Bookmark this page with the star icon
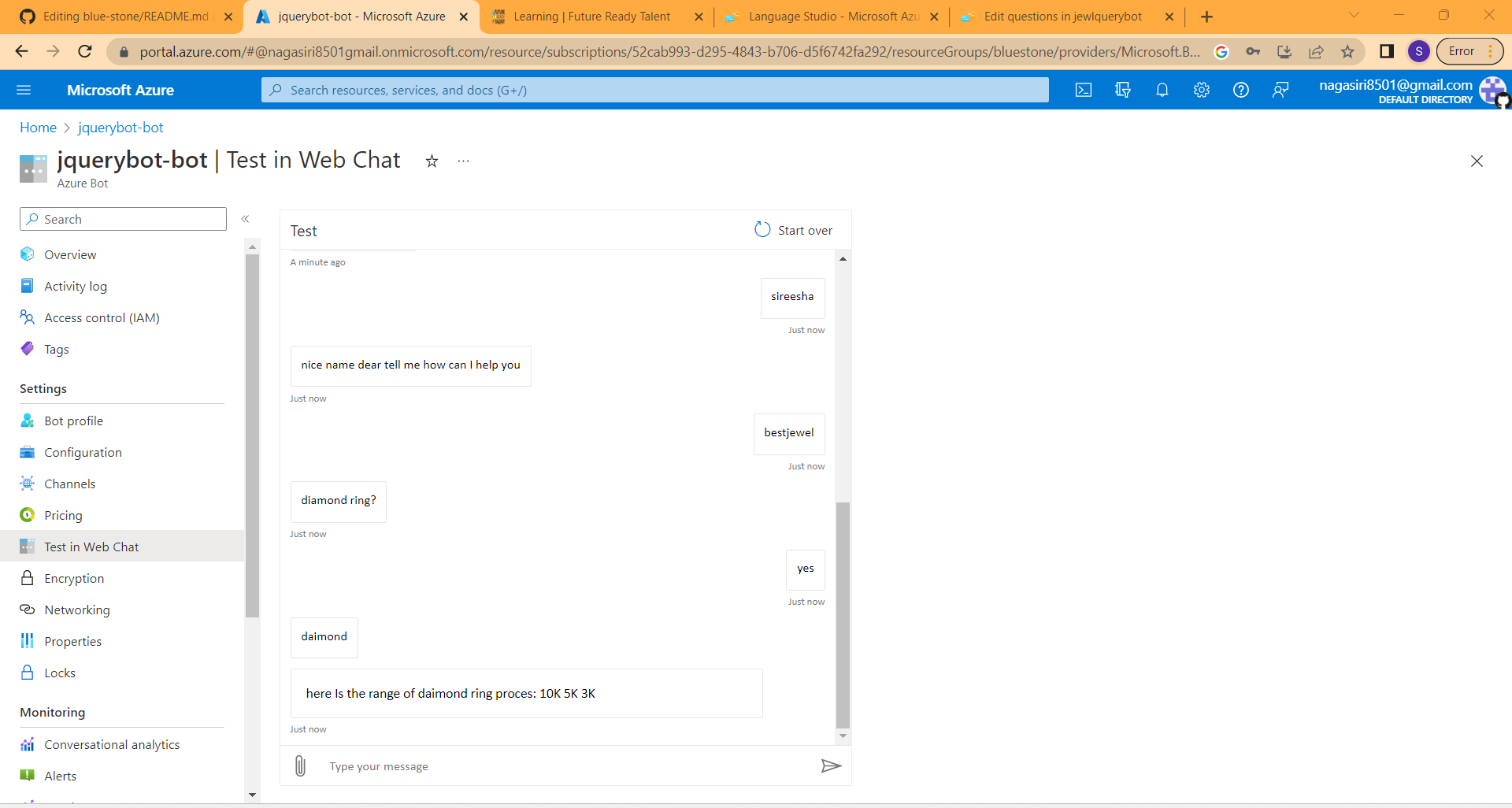Viewport: 1512px width, 808px height. 1347,51
